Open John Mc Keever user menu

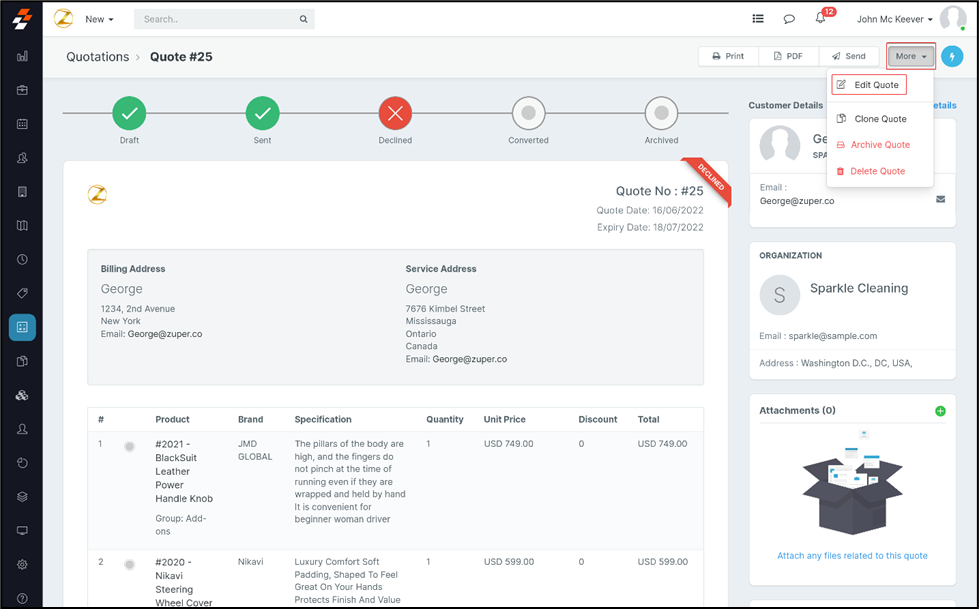894,19
